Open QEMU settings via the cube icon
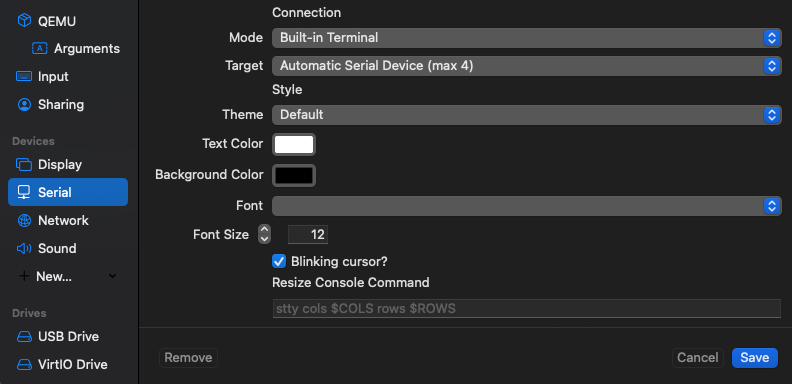 pyautogui.click(x=24, y=20)
